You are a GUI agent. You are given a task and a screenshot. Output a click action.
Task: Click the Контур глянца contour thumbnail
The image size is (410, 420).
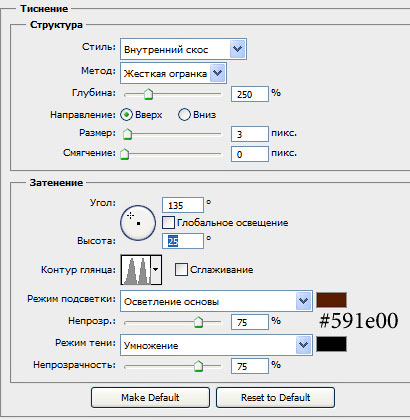pyautogui.click(x=136, y=270)
